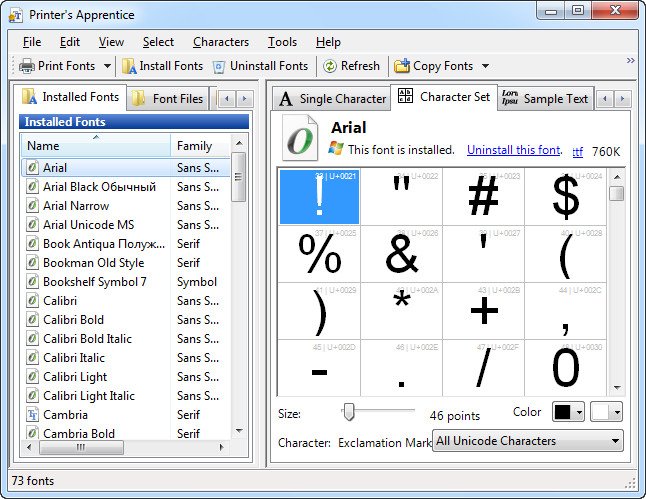Viewport: 646px width, 499px height.
Task: Sort the list by Family column header
Action: [200, 146]
